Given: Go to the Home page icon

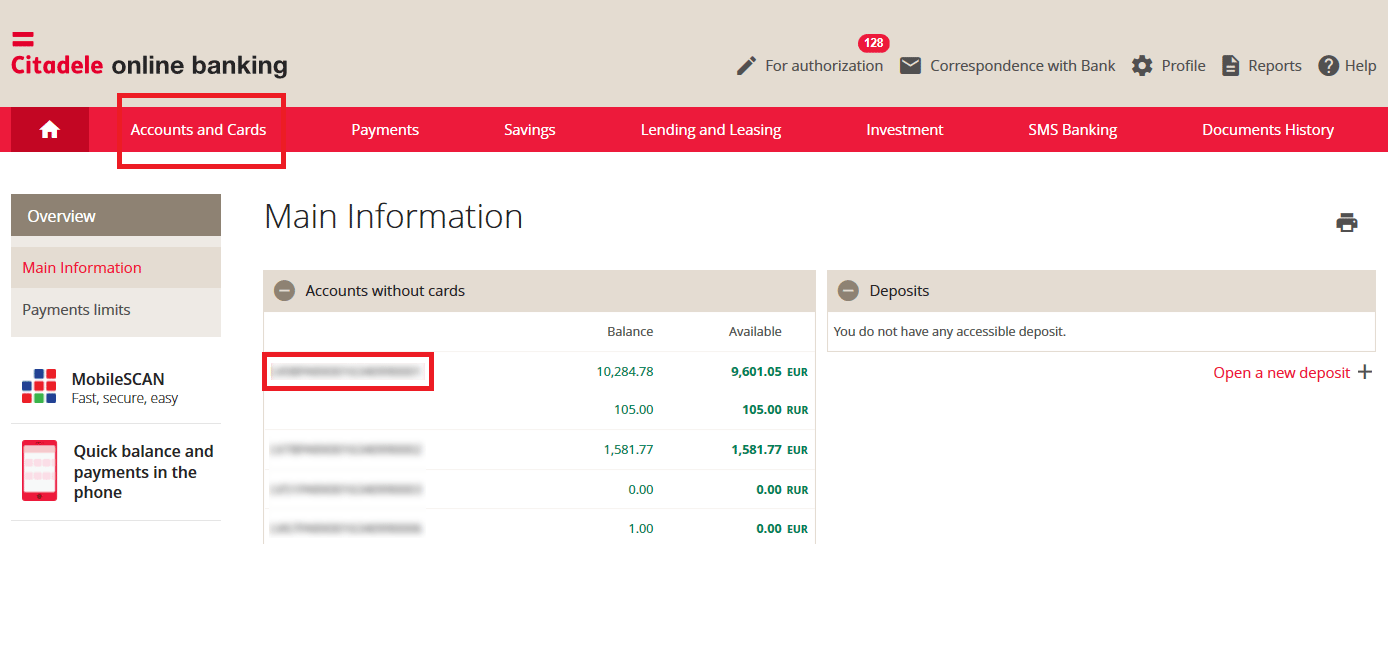Looking at the screenshot, I should point(50,130).
